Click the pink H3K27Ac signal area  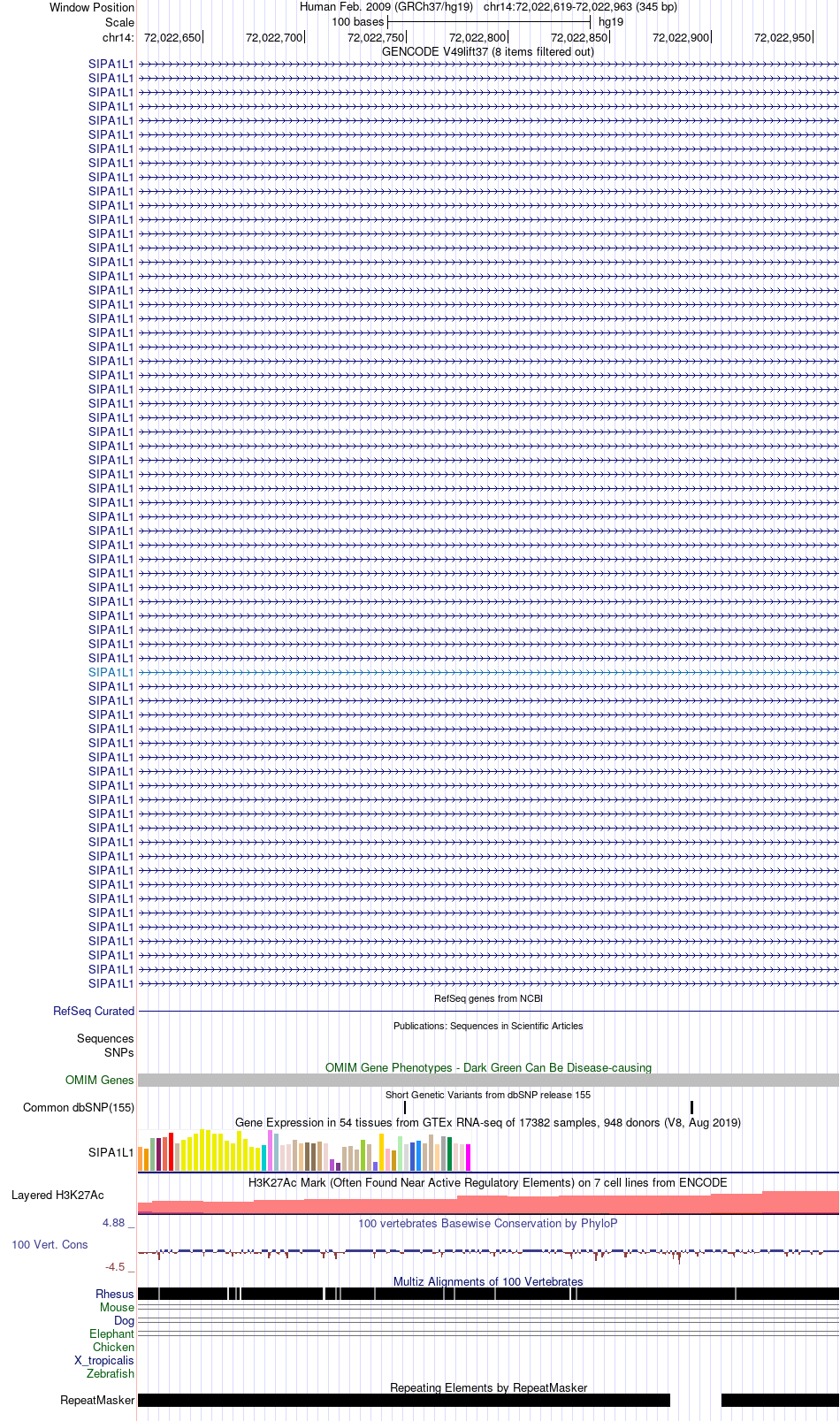coord(488,1204)
